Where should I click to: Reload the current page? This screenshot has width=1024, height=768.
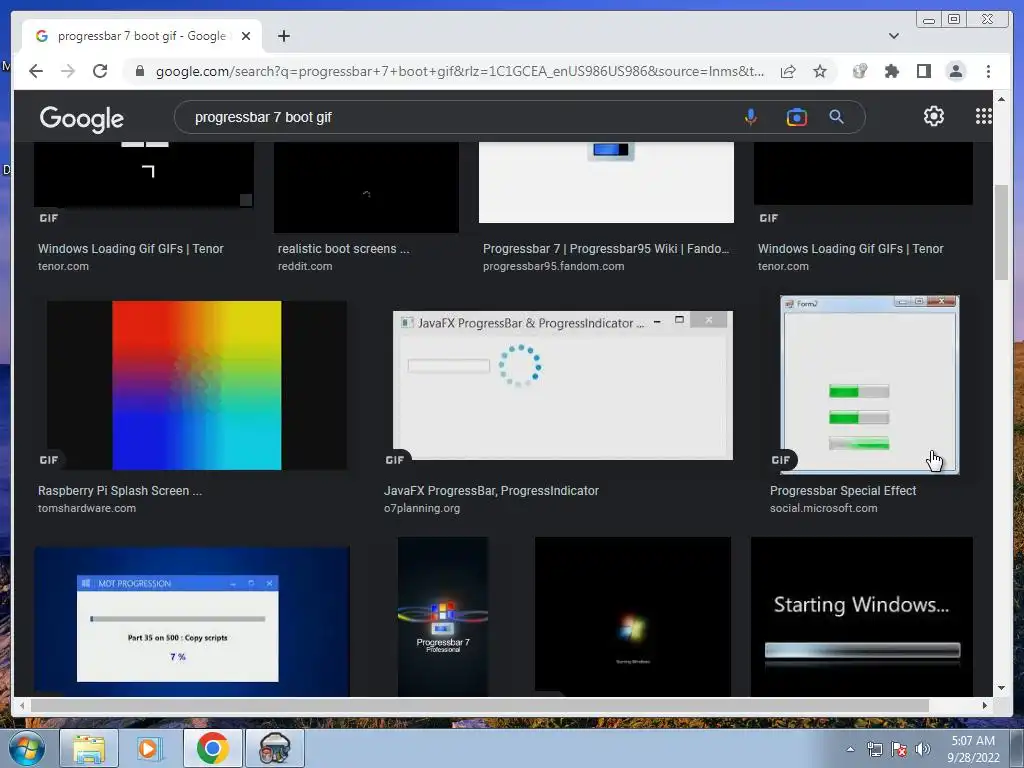[100, 71]
